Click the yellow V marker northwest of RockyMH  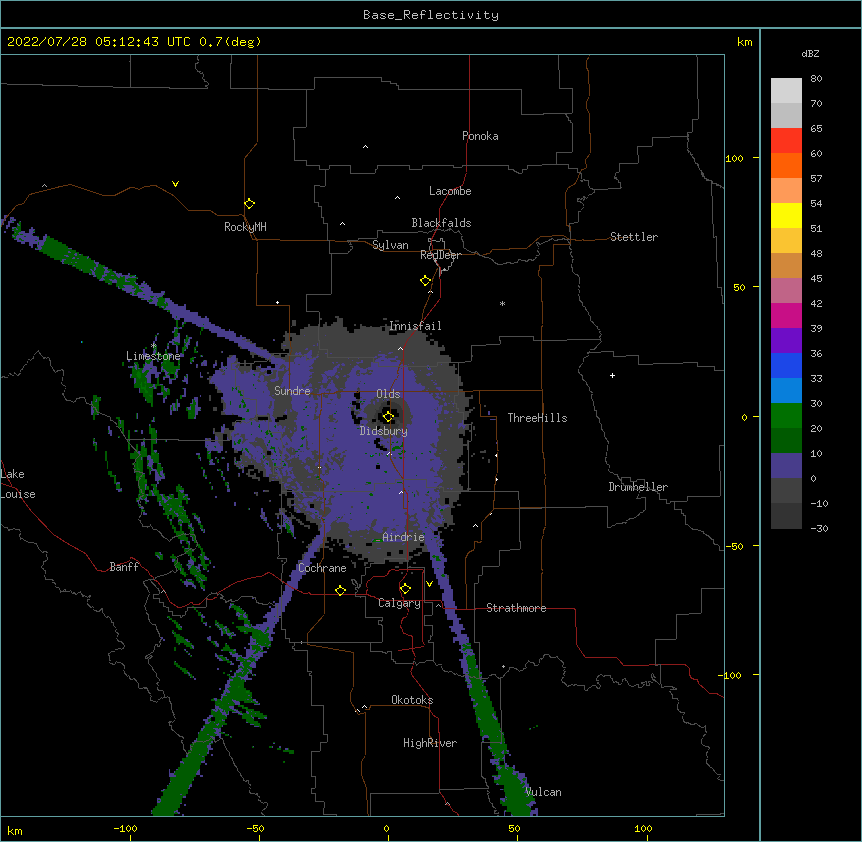[175, 184]
